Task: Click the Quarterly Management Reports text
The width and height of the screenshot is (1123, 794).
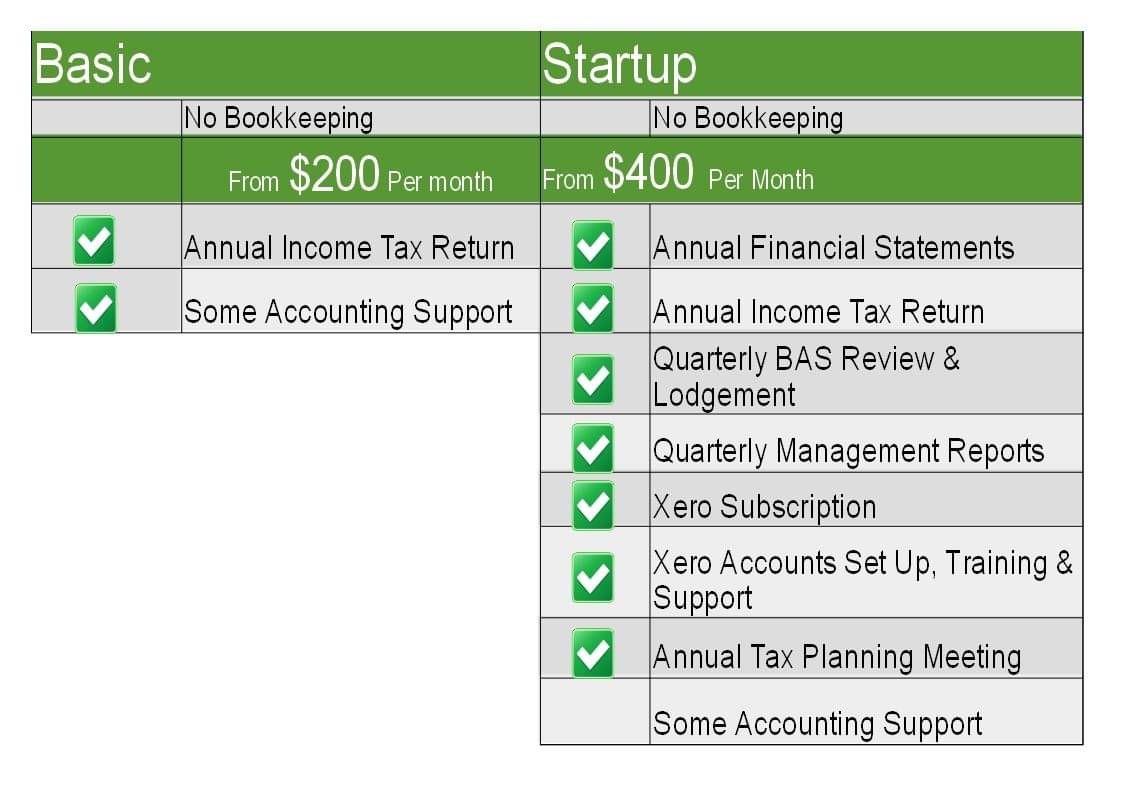Action: click(x=848, y=450)
